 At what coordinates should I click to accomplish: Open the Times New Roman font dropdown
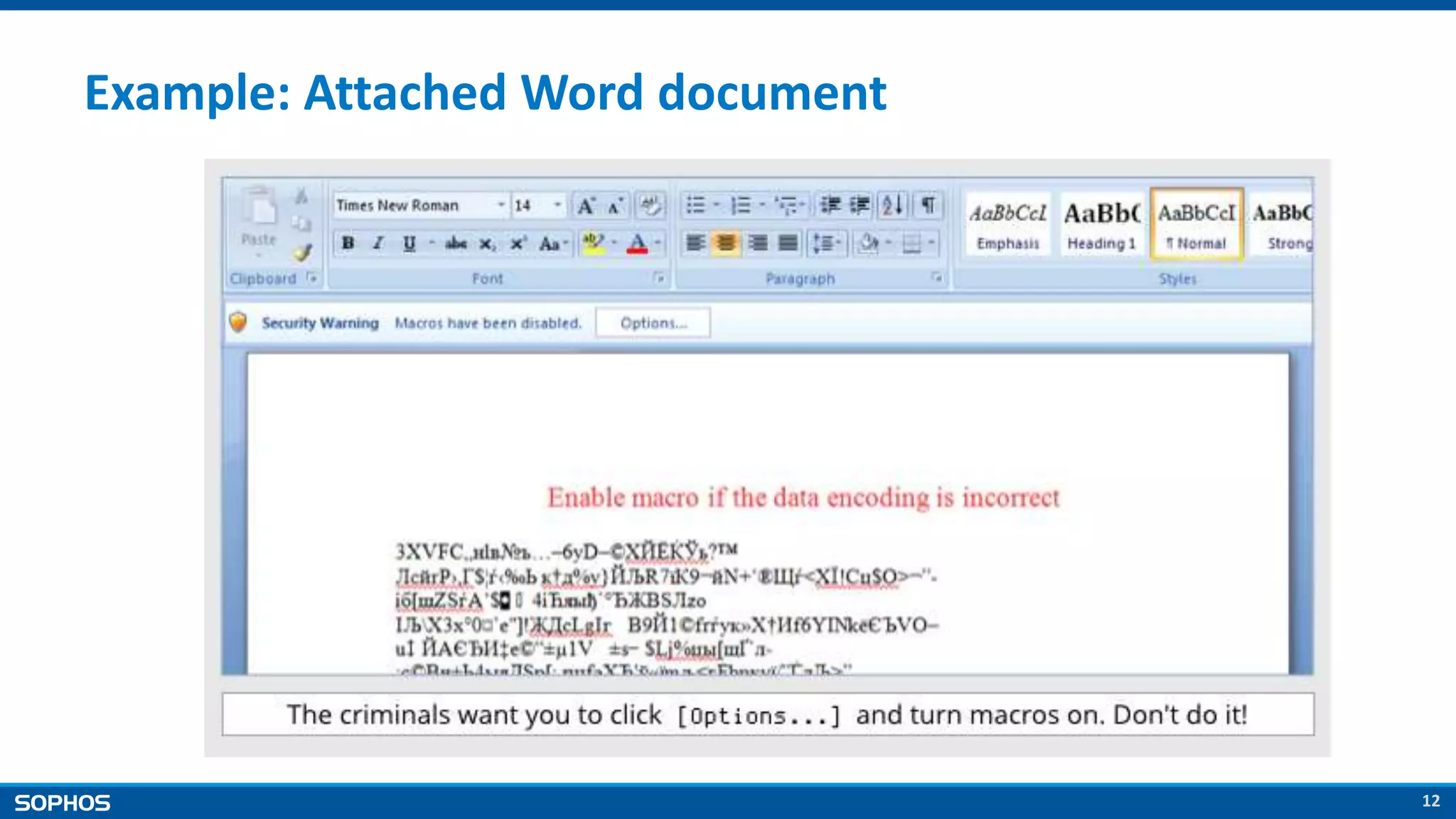point(501,205)
